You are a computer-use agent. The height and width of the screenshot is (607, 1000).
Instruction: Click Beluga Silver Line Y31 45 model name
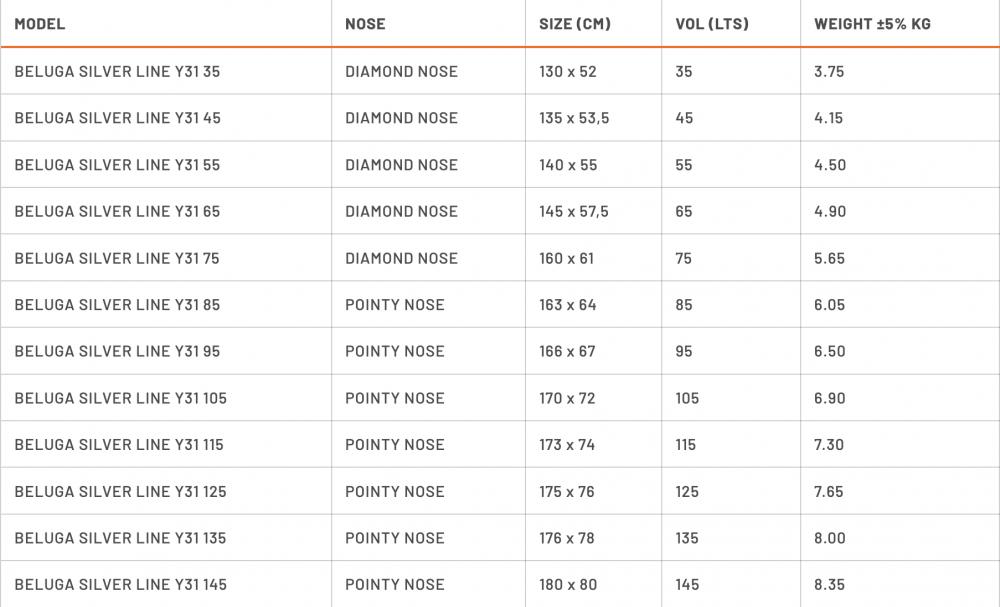(x=117, y=118)
